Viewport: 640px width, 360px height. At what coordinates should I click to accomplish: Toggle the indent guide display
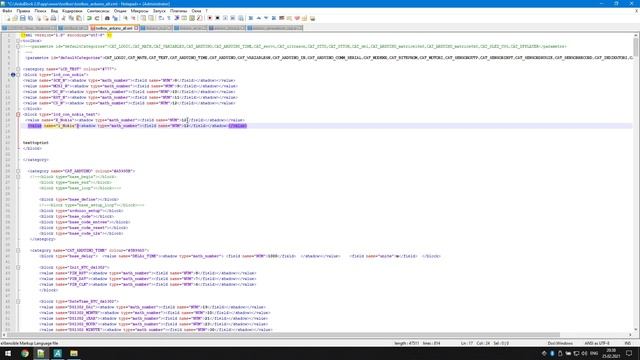176,18
